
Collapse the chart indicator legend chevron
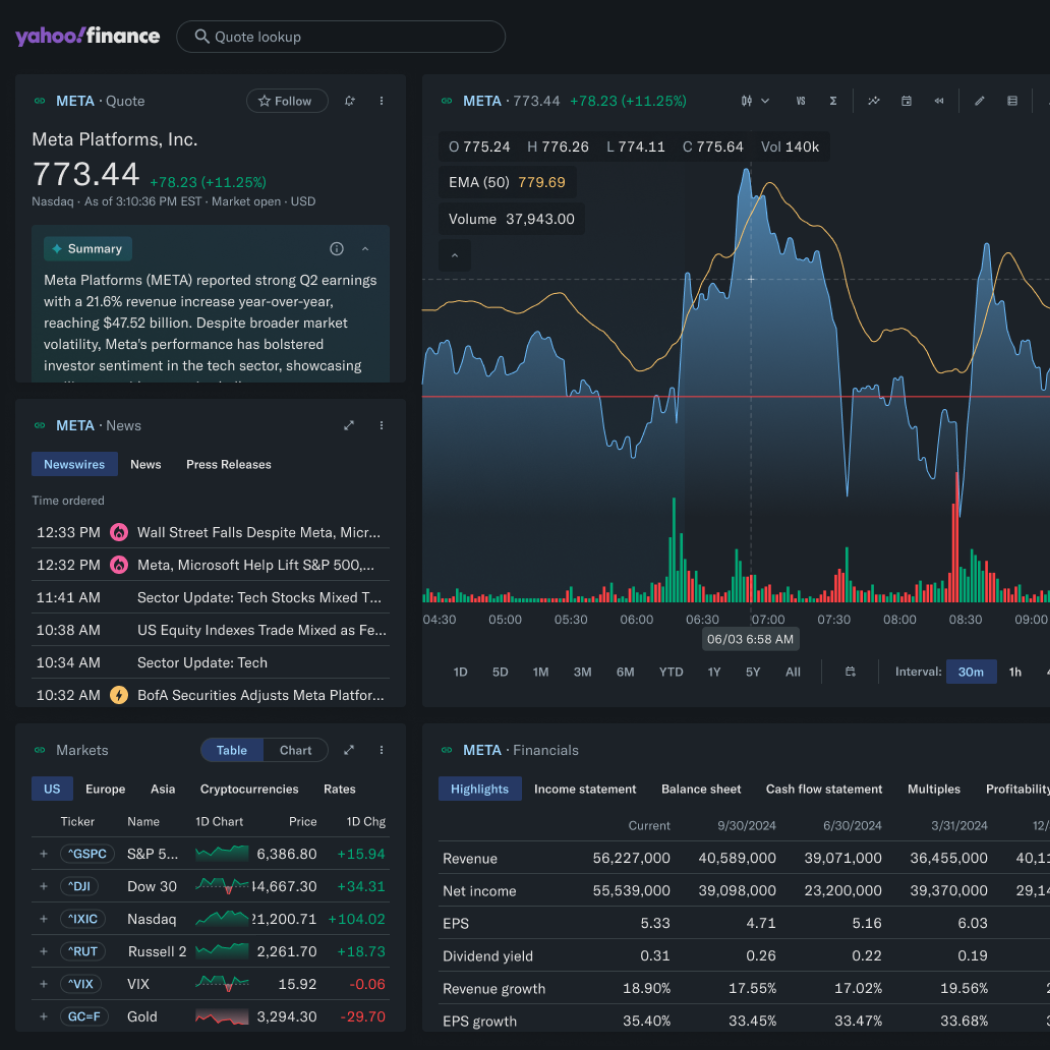[455, 256]
